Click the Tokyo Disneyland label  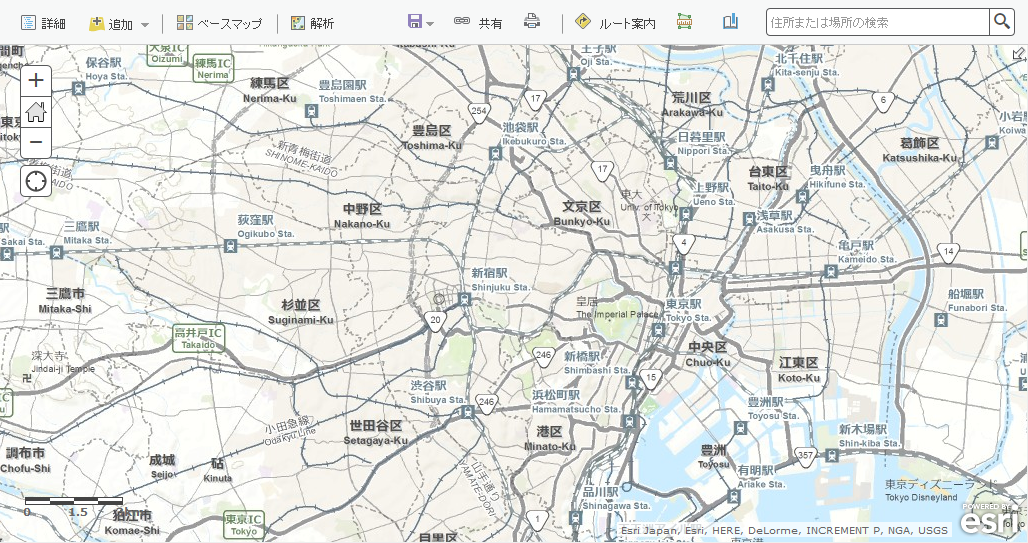tap(921, 497)
